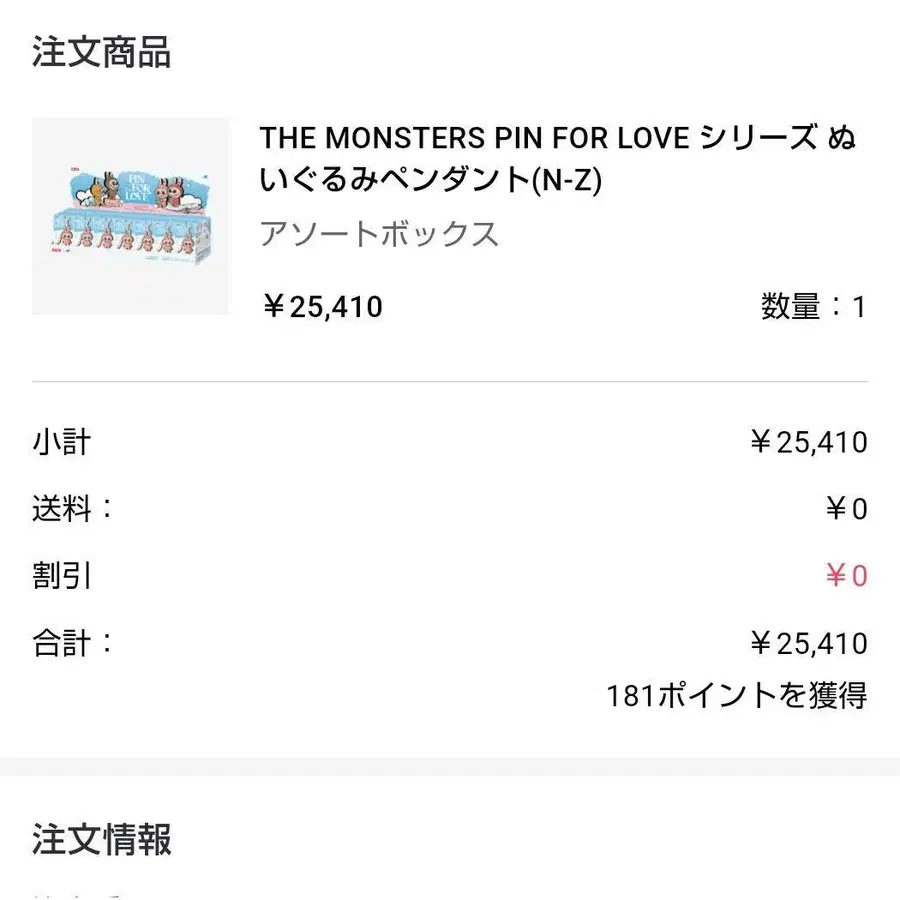Click the product price ¥25,410 beside thumbnail

[x=322, y=307]
